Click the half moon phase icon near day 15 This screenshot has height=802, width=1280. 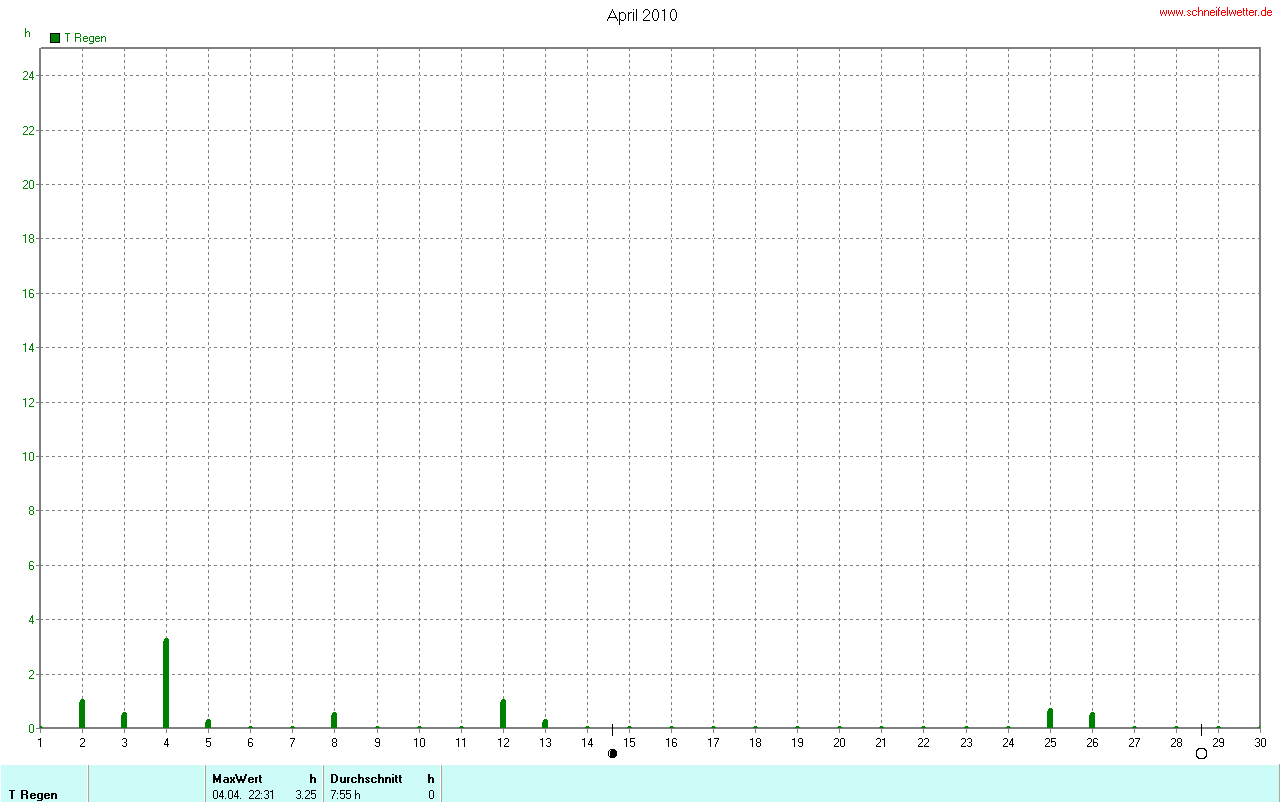[612, 753]
